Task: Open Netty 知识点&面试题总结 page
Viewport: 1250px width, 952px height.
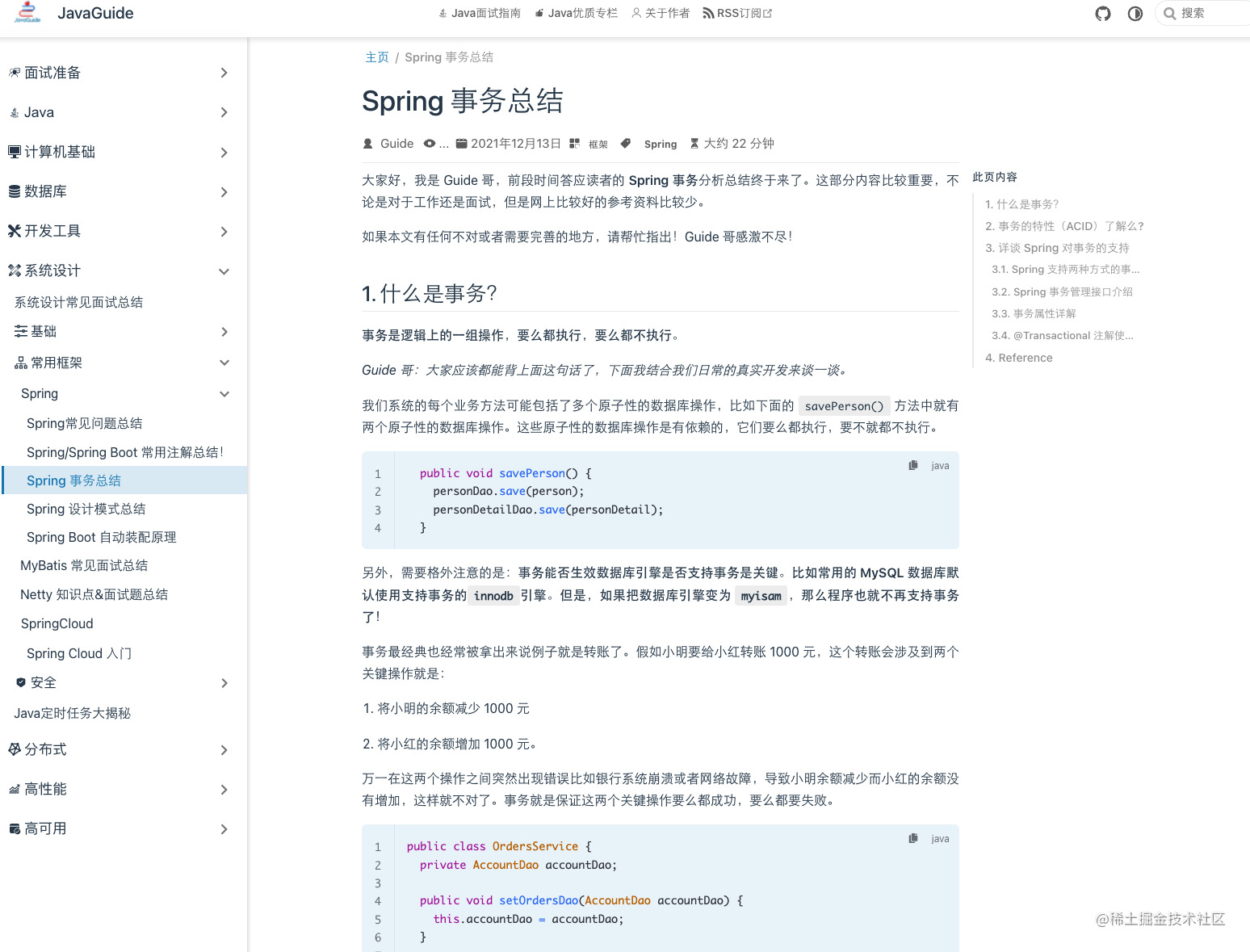Action: (x=94, y=594)
